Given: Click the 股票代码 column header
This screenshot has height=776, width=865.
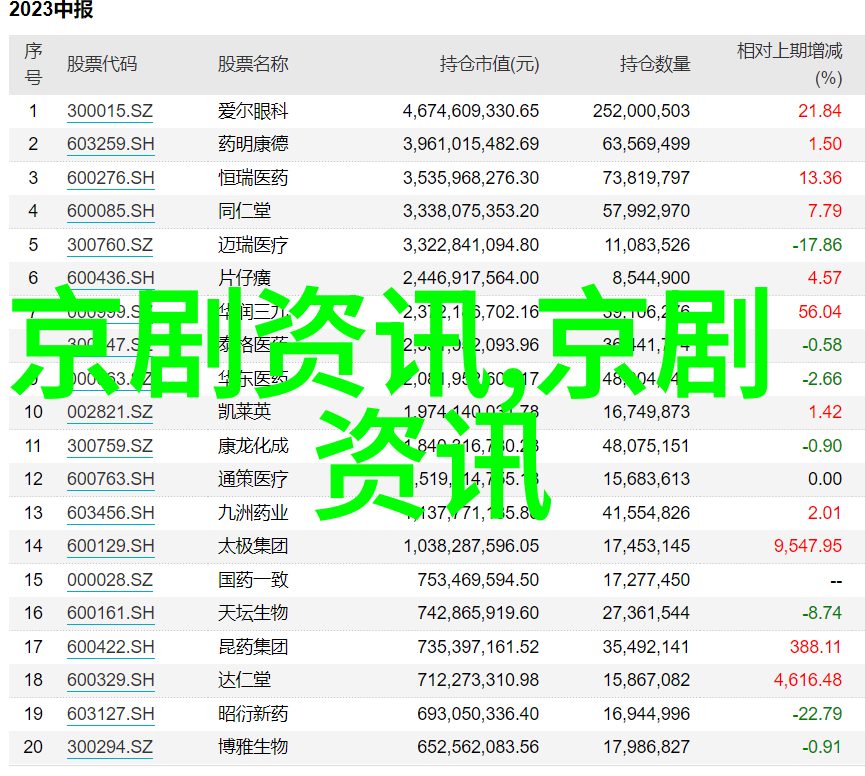Looking at the screenshot, I should click(x=102, y=64).
